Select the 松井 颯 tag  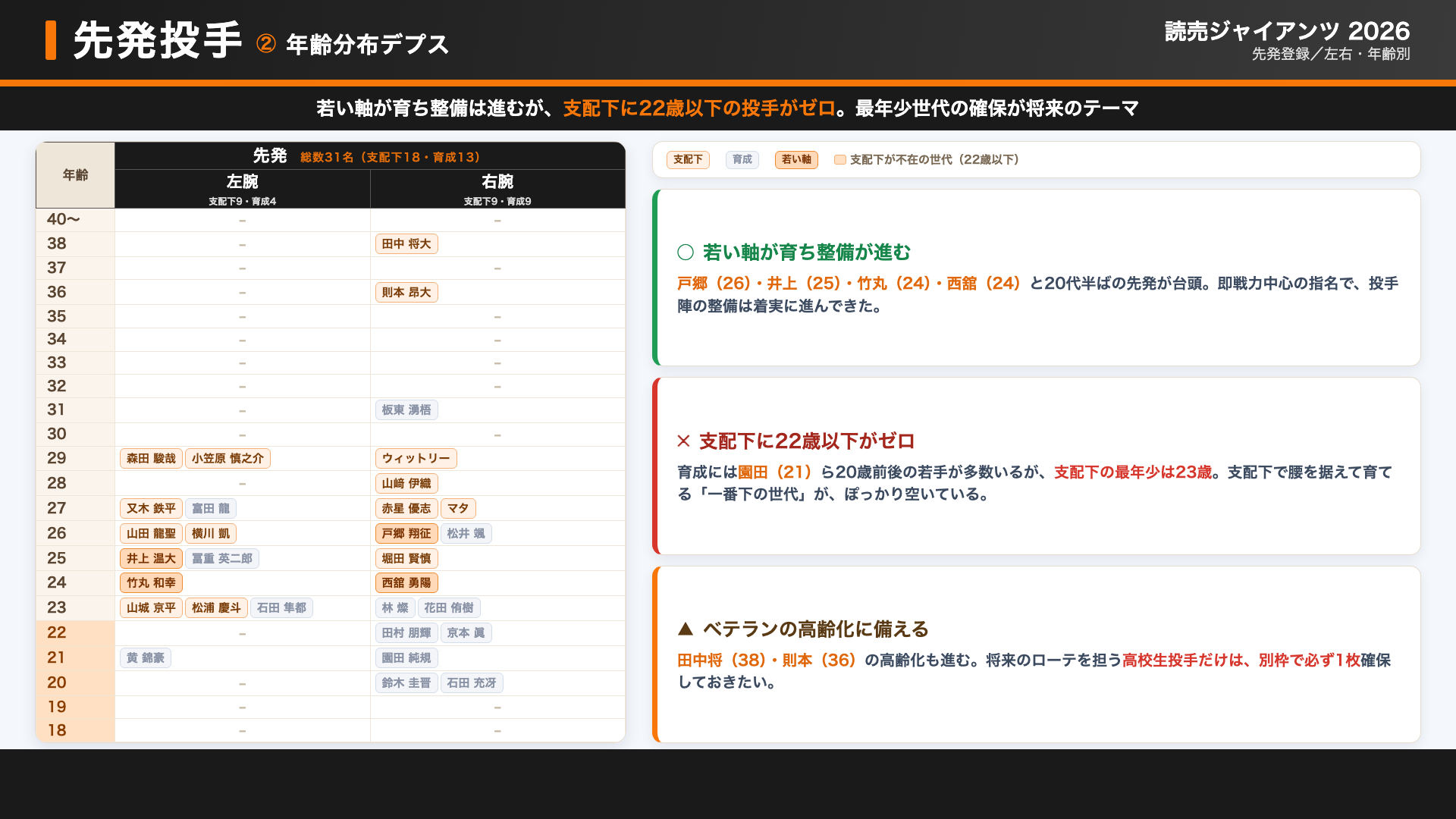click(466, 534)
